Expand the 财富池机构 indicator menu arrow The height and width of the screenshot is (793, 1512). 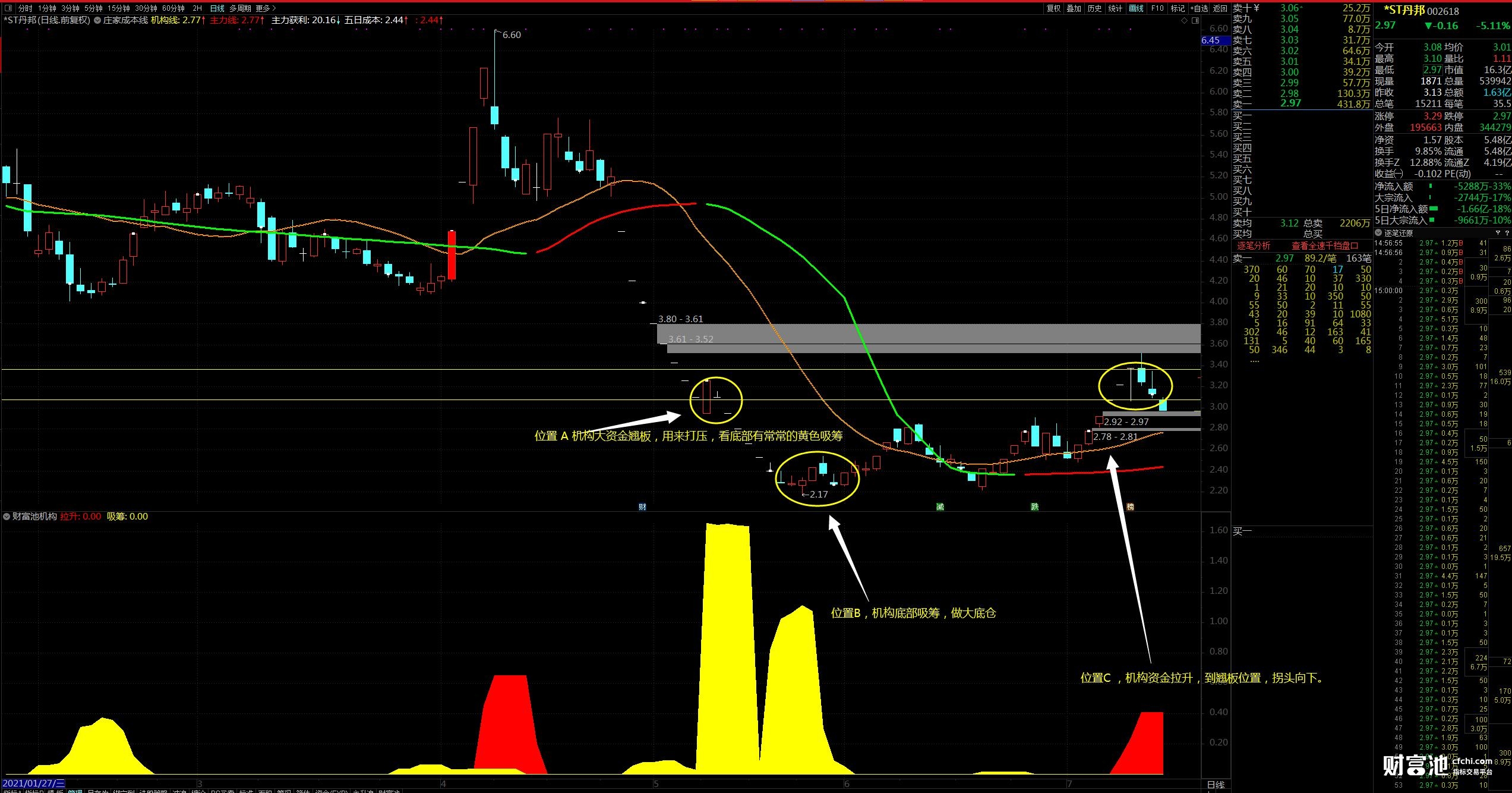pos(7,517)
